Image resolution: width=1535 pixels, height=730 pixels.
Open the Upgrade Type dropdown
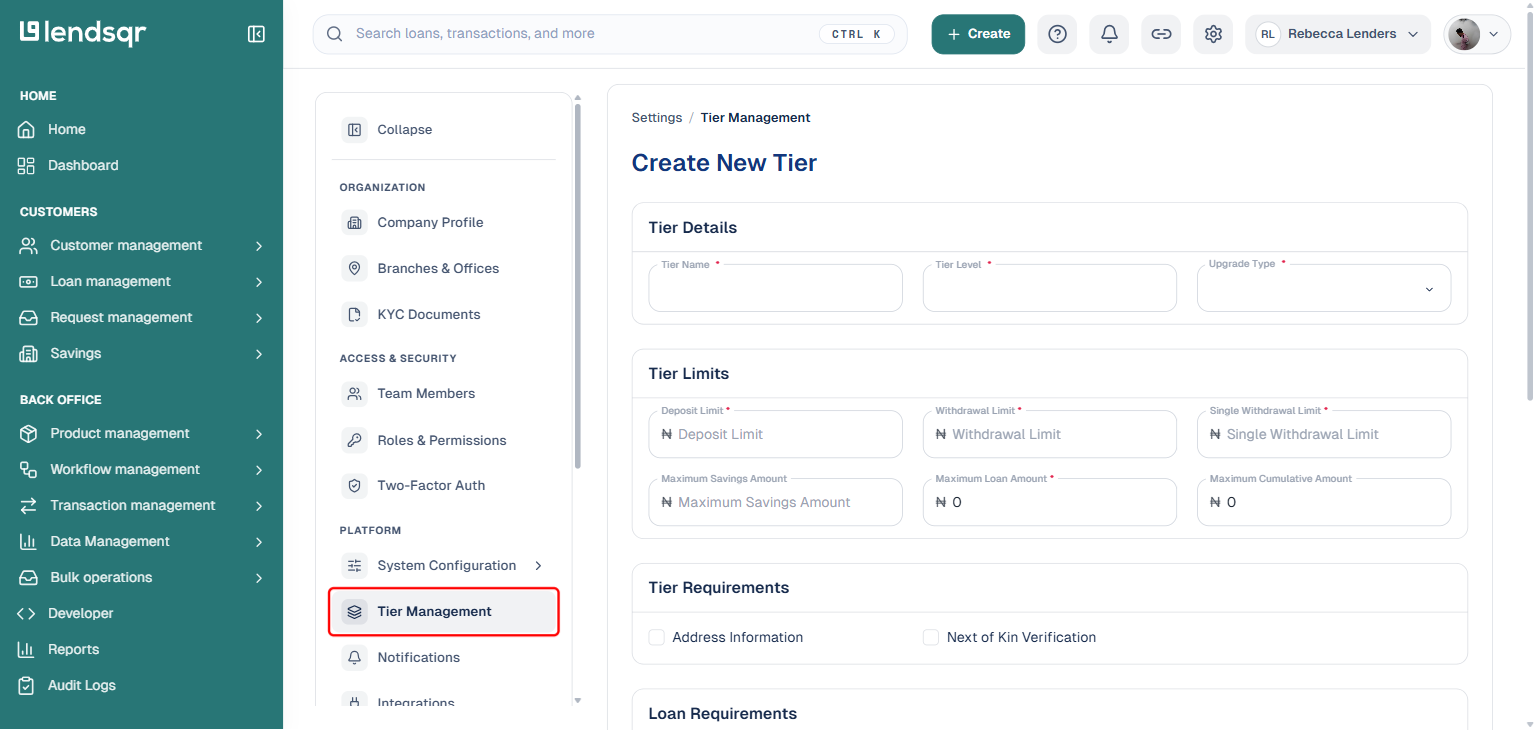(1323, 288)
